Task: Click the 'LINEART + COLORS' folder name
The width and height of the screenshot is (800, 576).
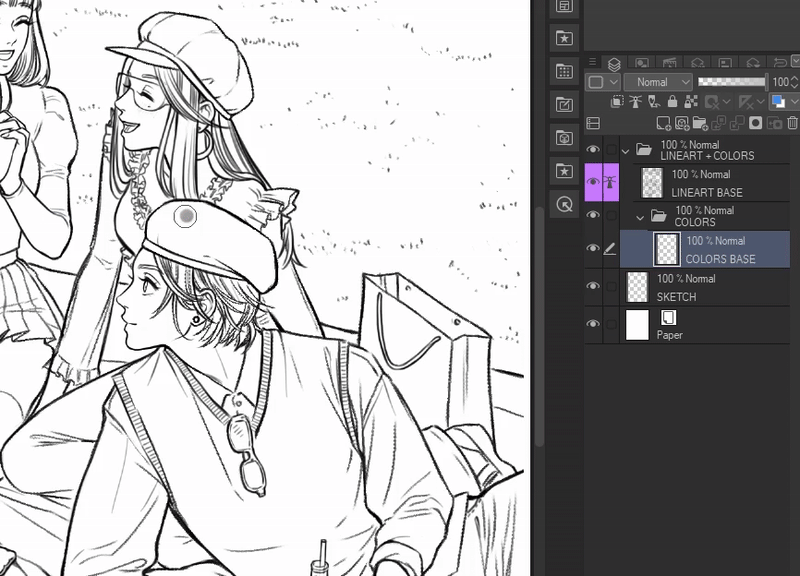Action: [x=707, y=156]
